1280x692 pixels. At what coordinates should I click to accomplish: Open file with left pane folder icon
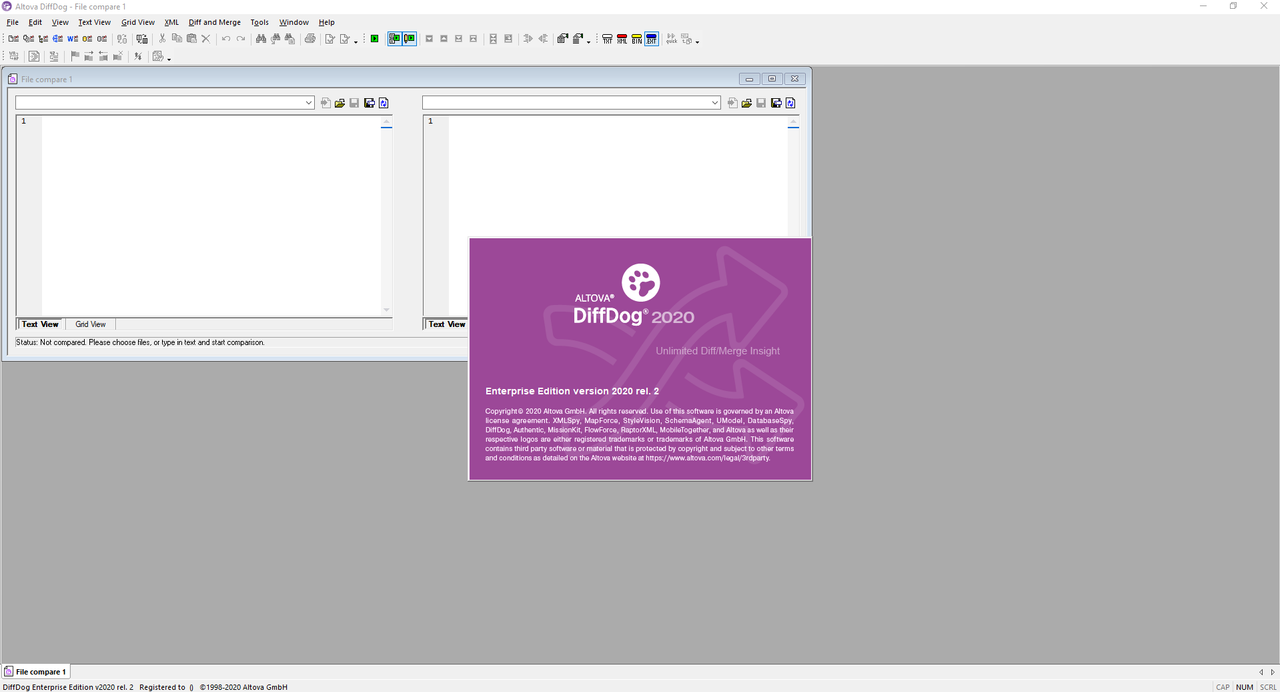340,103
